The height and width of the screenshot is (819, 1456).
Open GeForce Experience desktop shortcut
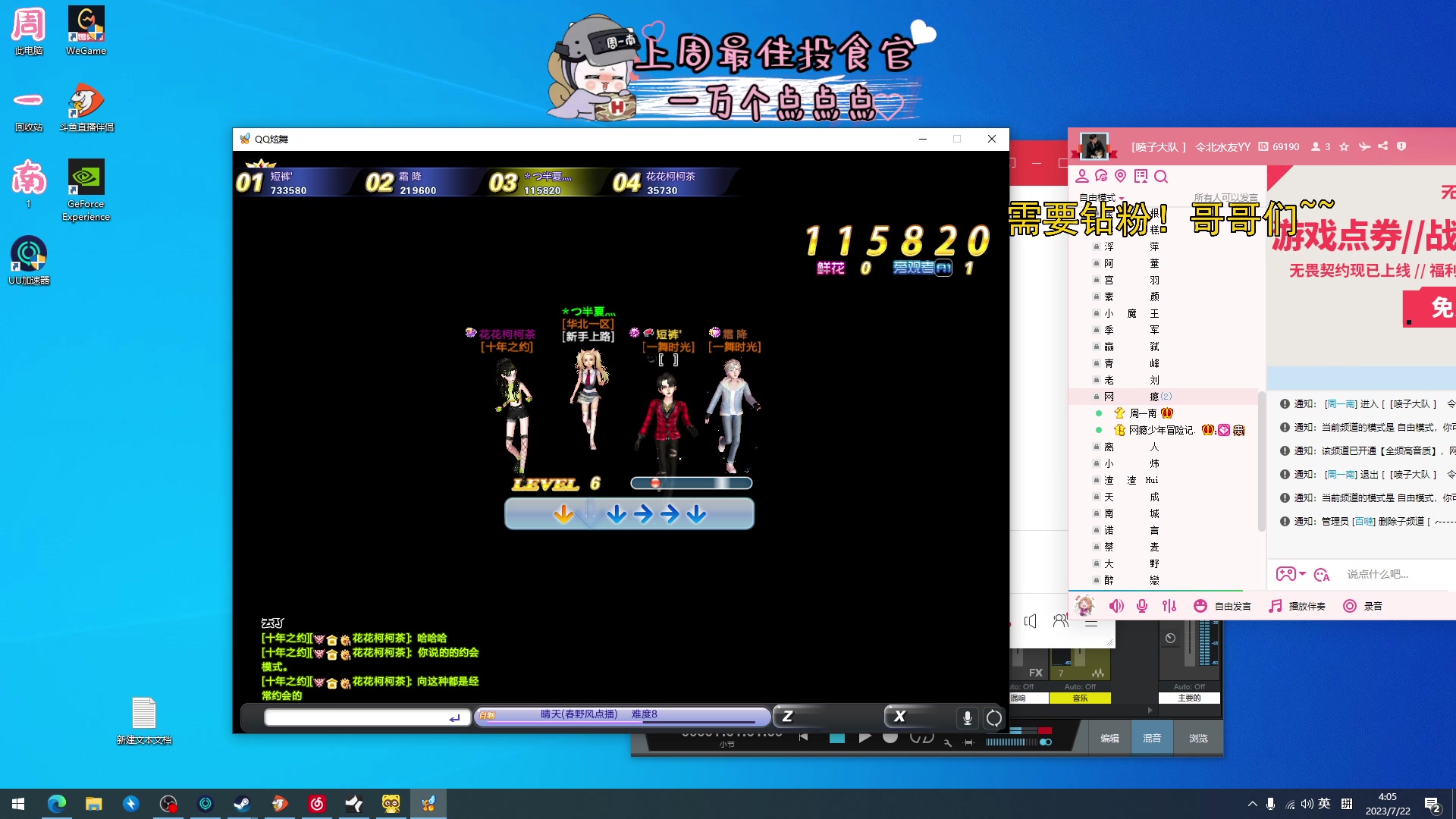86,190
